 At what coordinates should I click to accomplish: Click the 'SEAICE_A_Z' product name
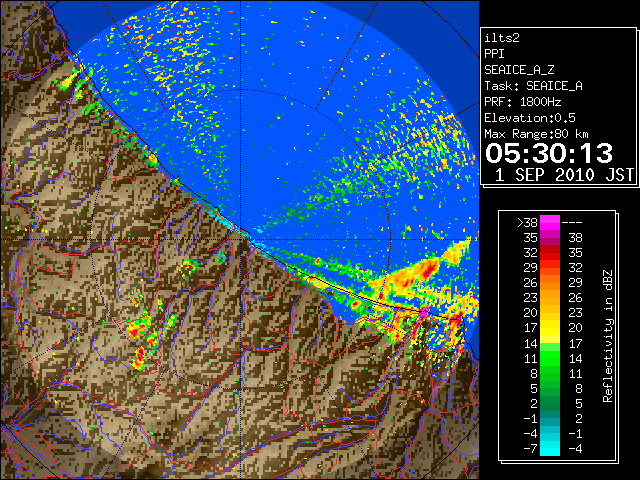click(x=519, y=70)
